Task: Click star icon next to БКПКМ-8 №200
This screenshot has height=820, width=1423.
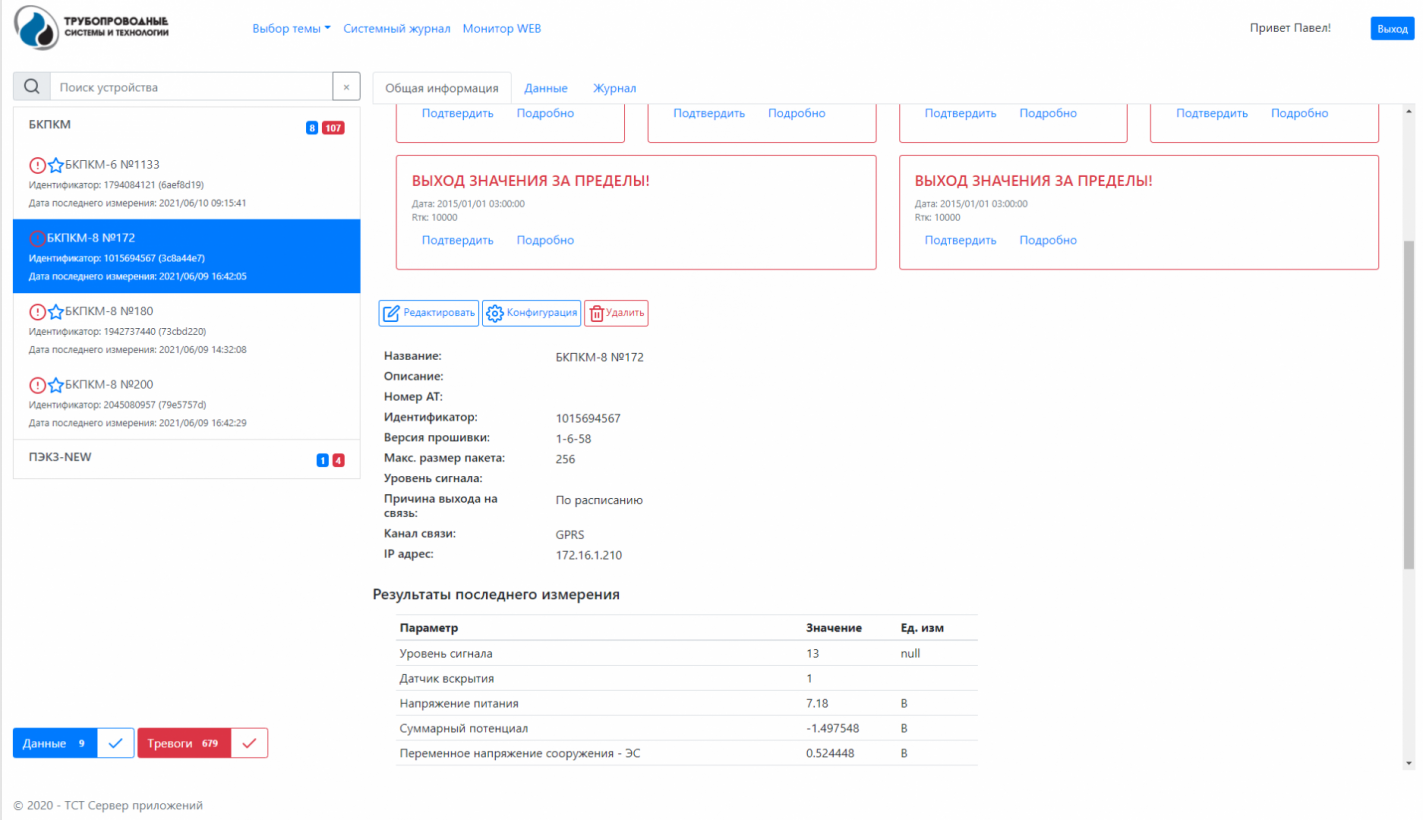Action: [x=56, y=385]
